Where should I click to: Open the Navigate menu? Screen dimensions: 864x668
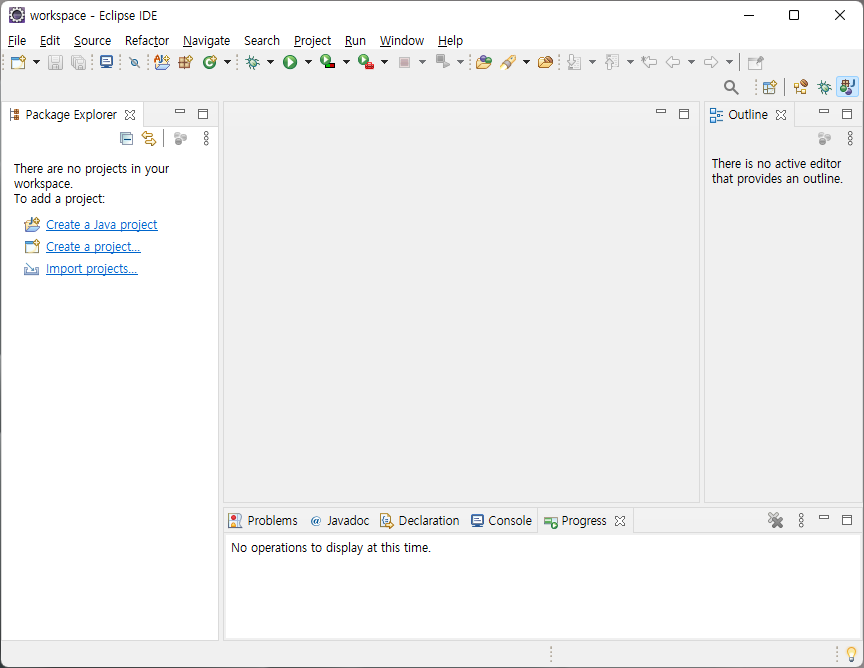click(207, 41)
